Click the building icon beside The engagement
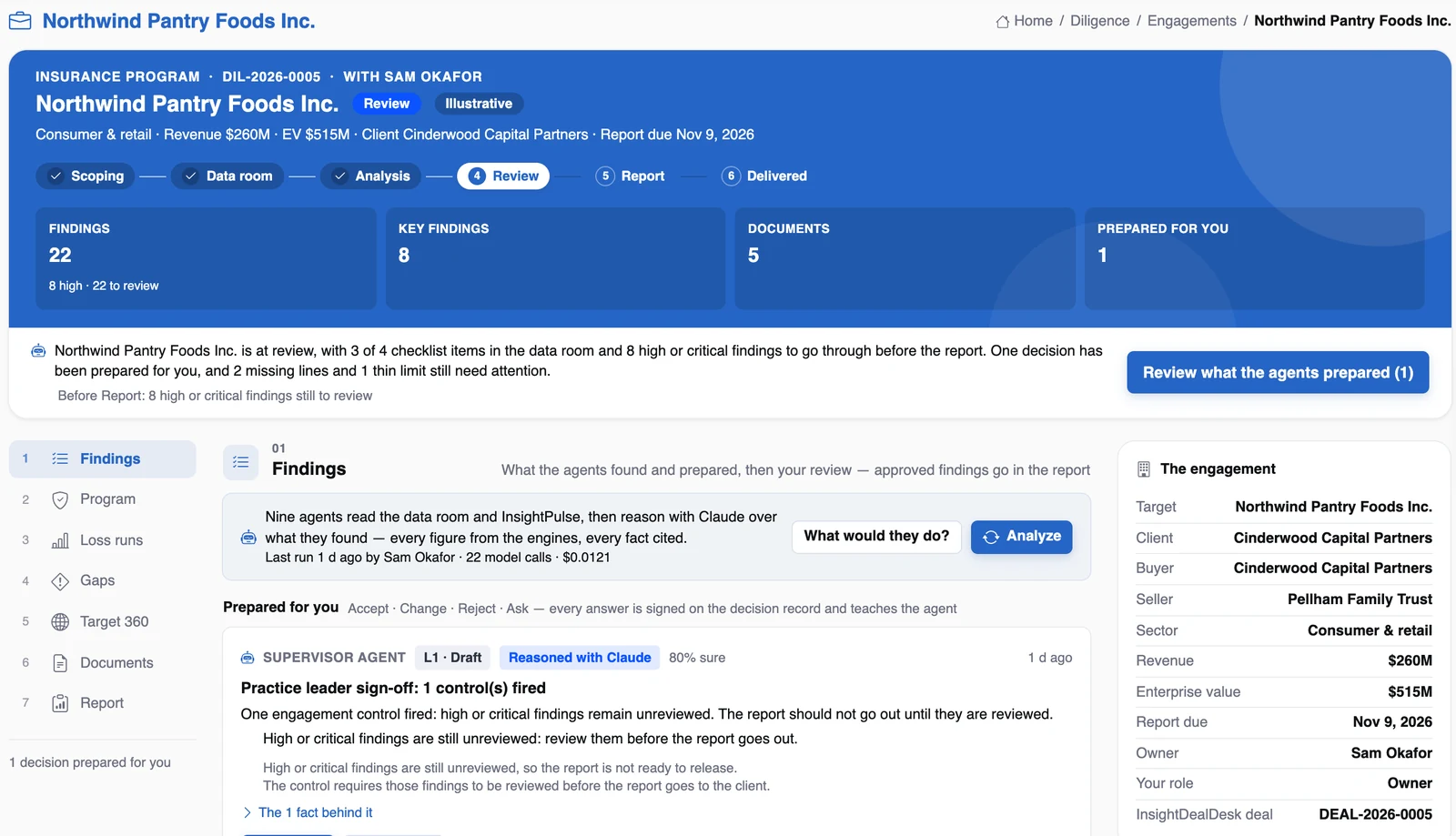Image resolution: width=1456 pixels, height=836 pixels. coord(1144,469)
